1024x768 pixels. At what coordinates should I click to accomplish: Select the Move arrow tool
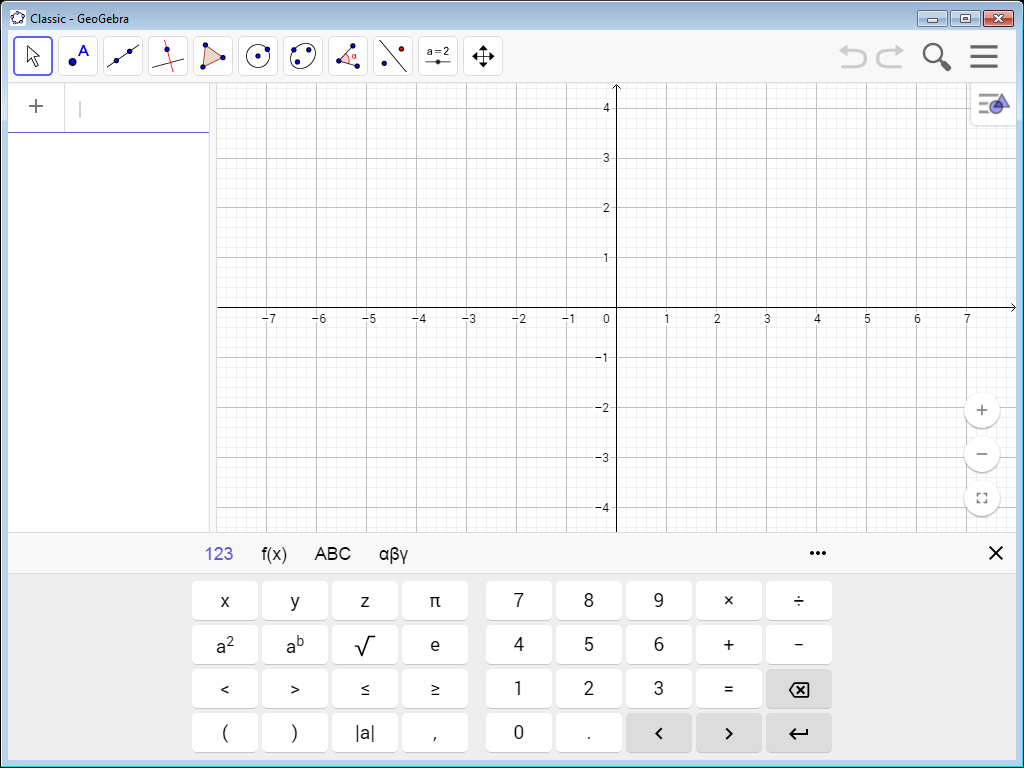33,56
